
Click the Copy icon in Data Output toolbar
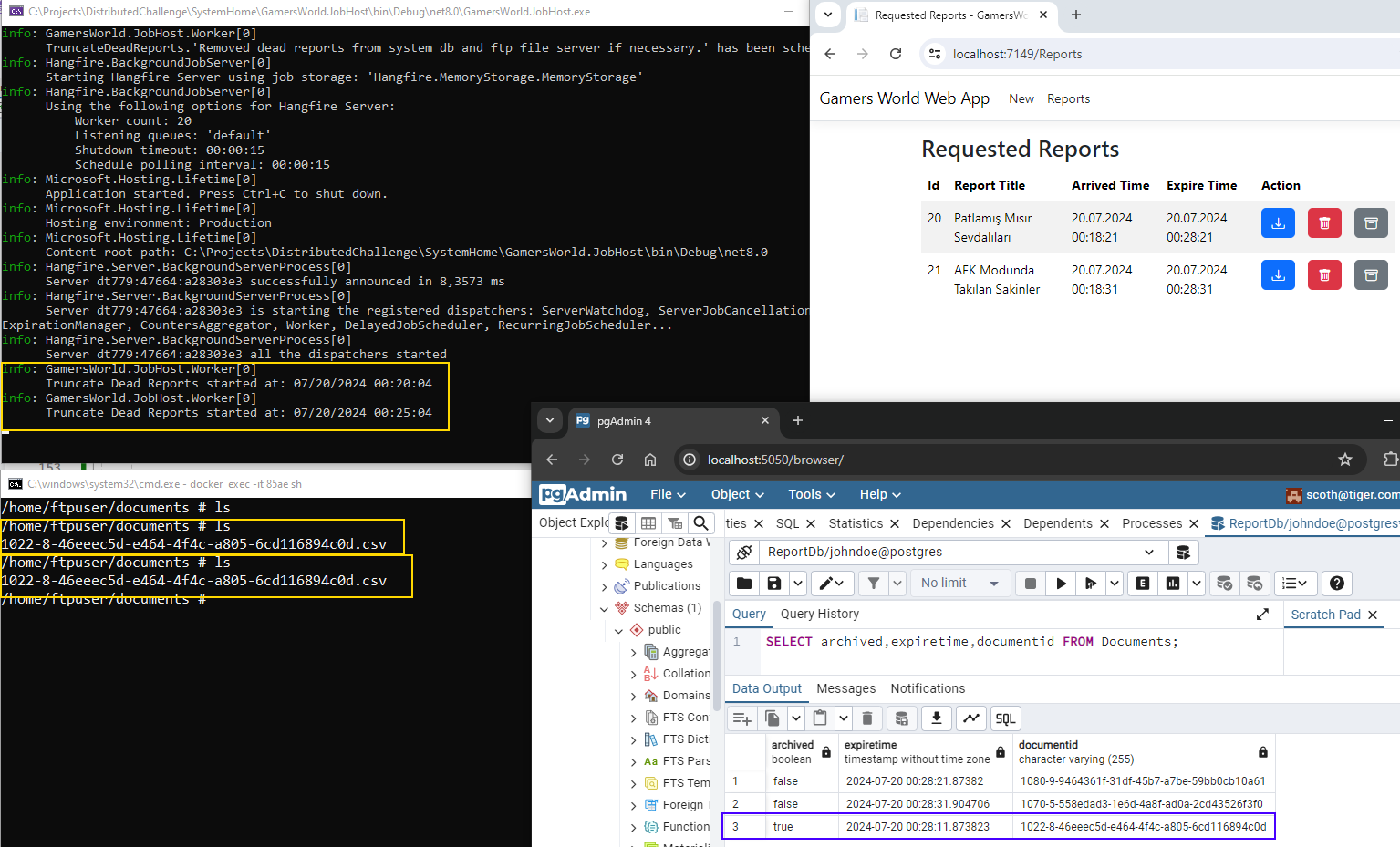(772, 718)
